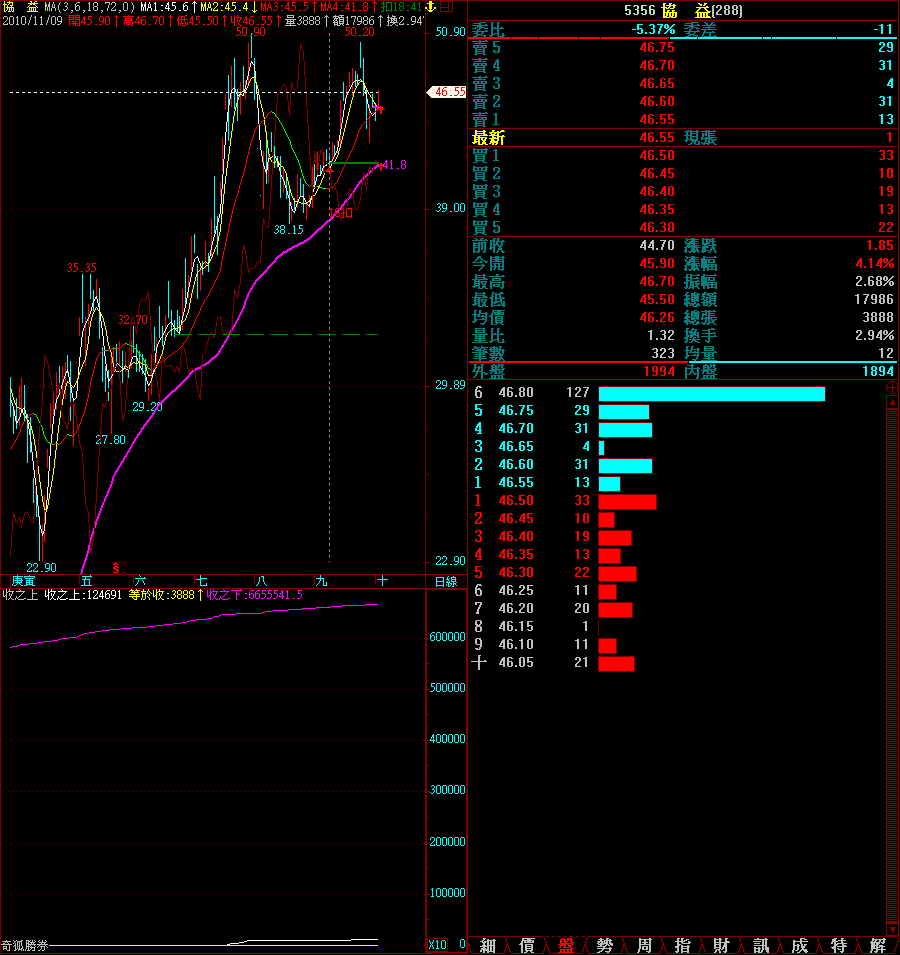Switch to the 指 indicators tab
900x955 pixels.
(x=683, y=945)
